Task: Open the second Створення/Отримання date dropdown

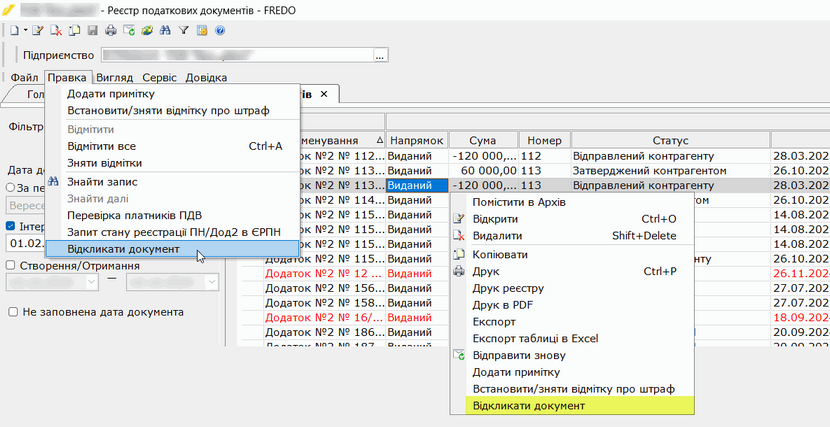Action: point(212,282)
